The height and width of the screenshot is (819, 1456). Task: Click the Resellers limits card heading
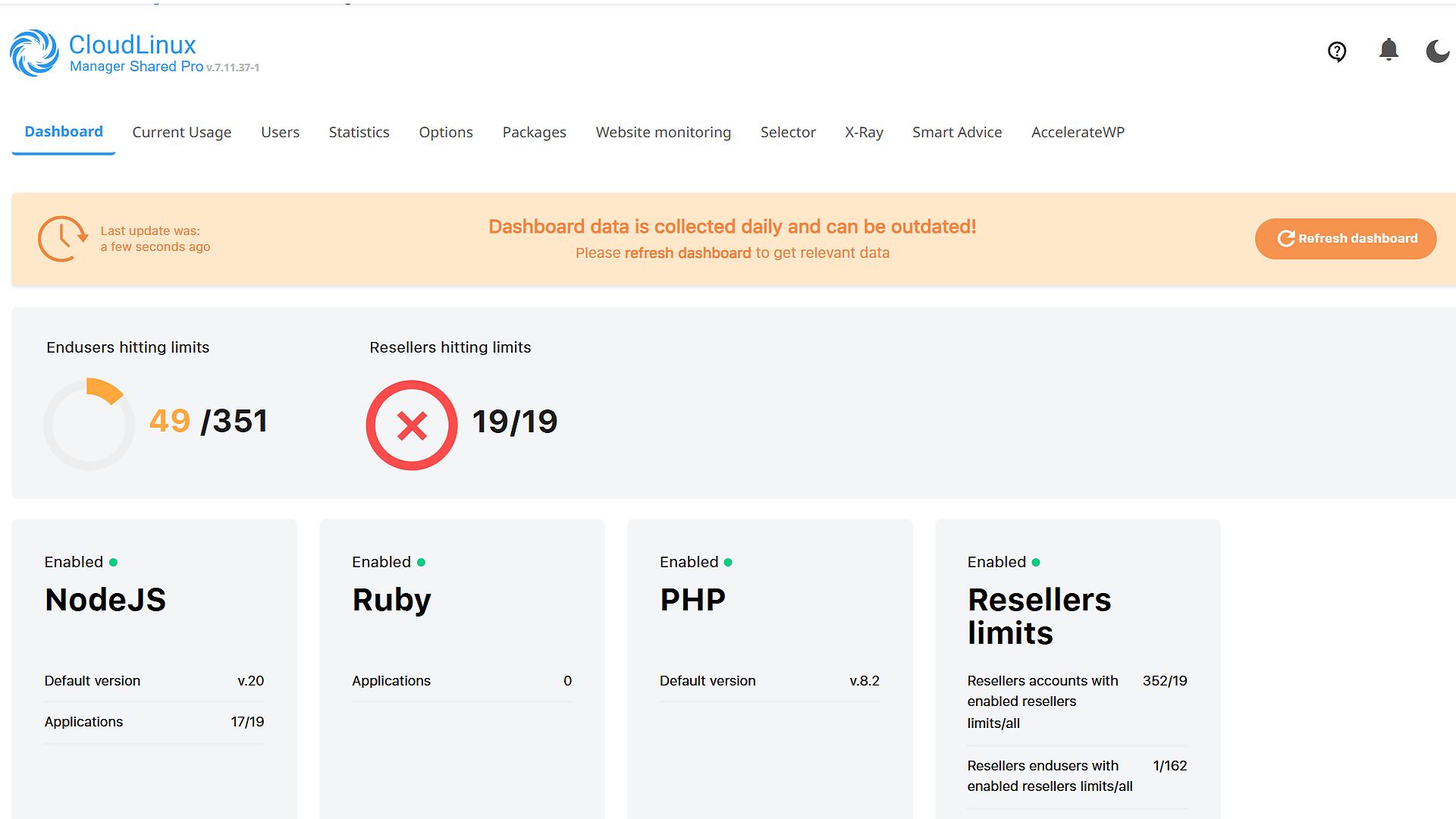(1040, 617)
